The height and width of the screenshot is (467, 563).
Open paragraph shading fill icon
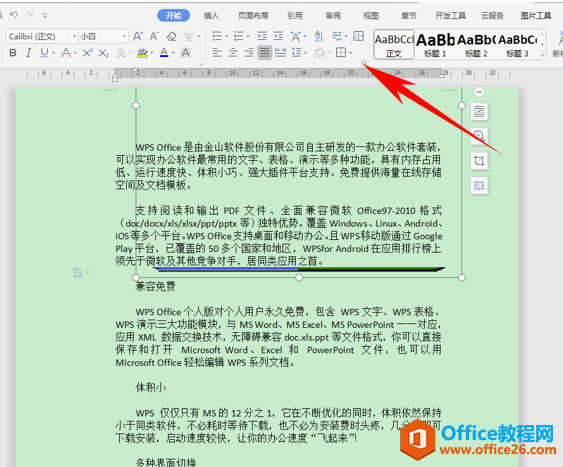319,53
